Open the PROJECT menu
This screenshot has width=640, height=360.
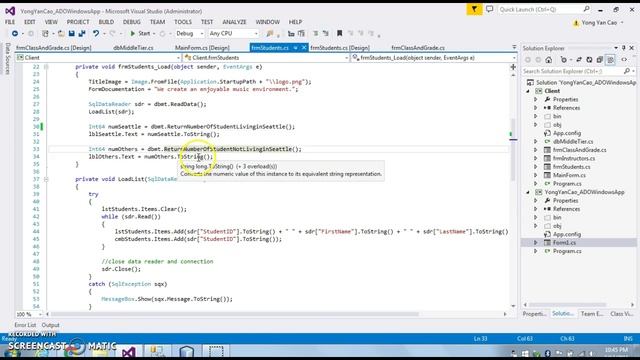click(78, 22)
